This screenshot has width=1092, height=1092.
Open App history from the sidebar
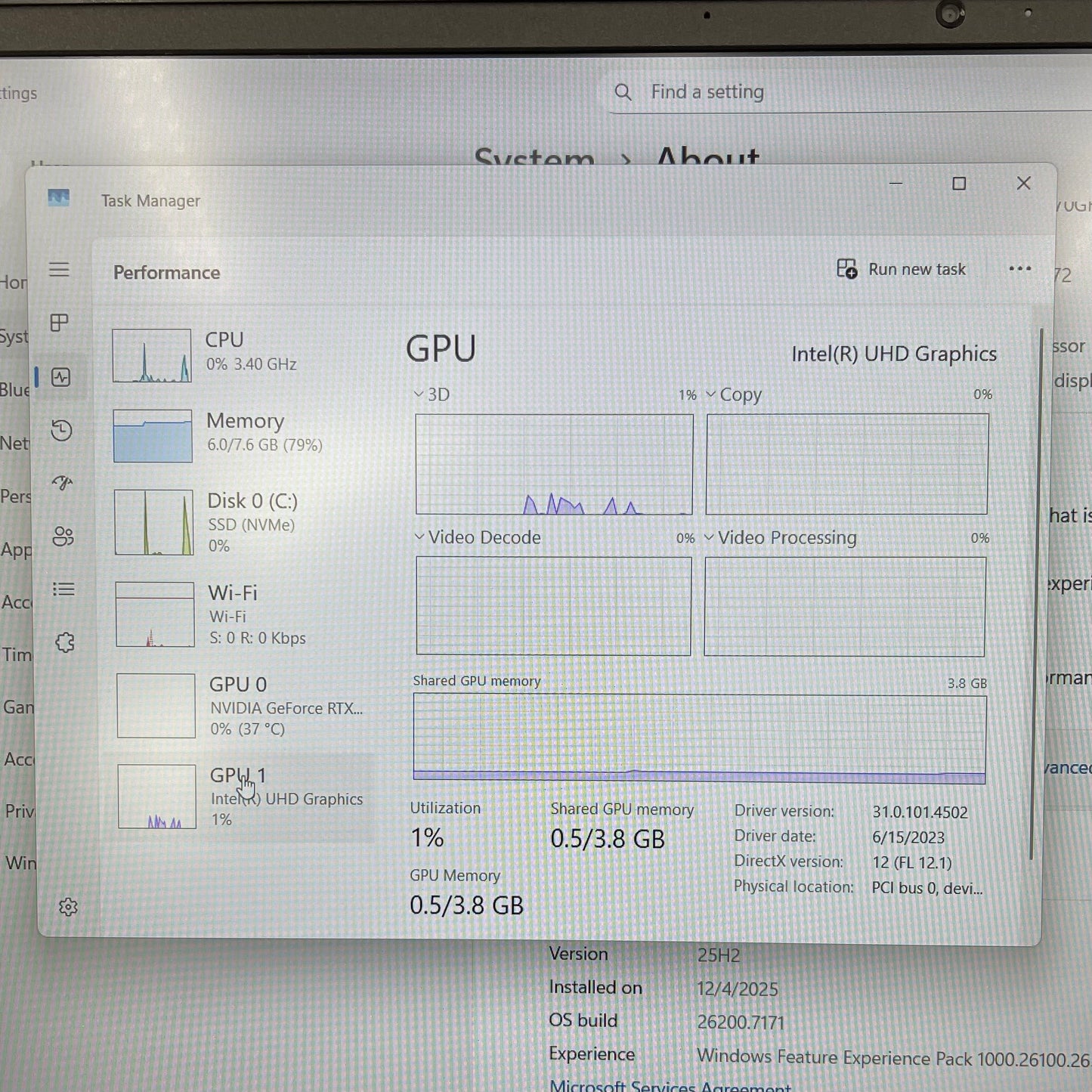click(x=63, y=431)
